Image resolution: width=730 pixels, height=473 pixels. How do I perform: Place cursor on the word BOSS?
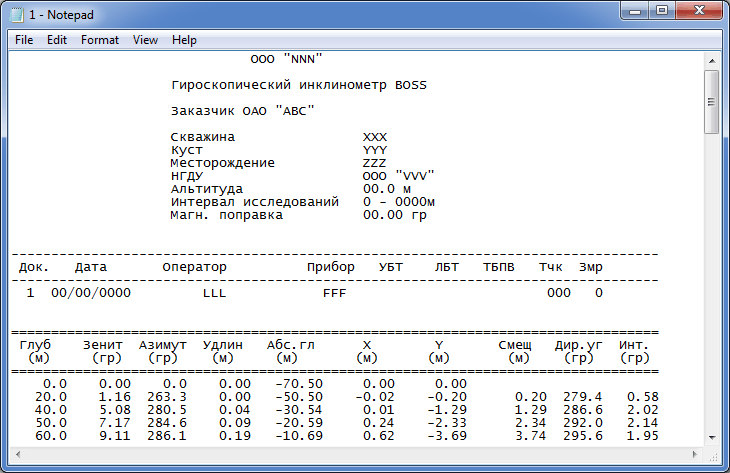[x=411, y=85]
